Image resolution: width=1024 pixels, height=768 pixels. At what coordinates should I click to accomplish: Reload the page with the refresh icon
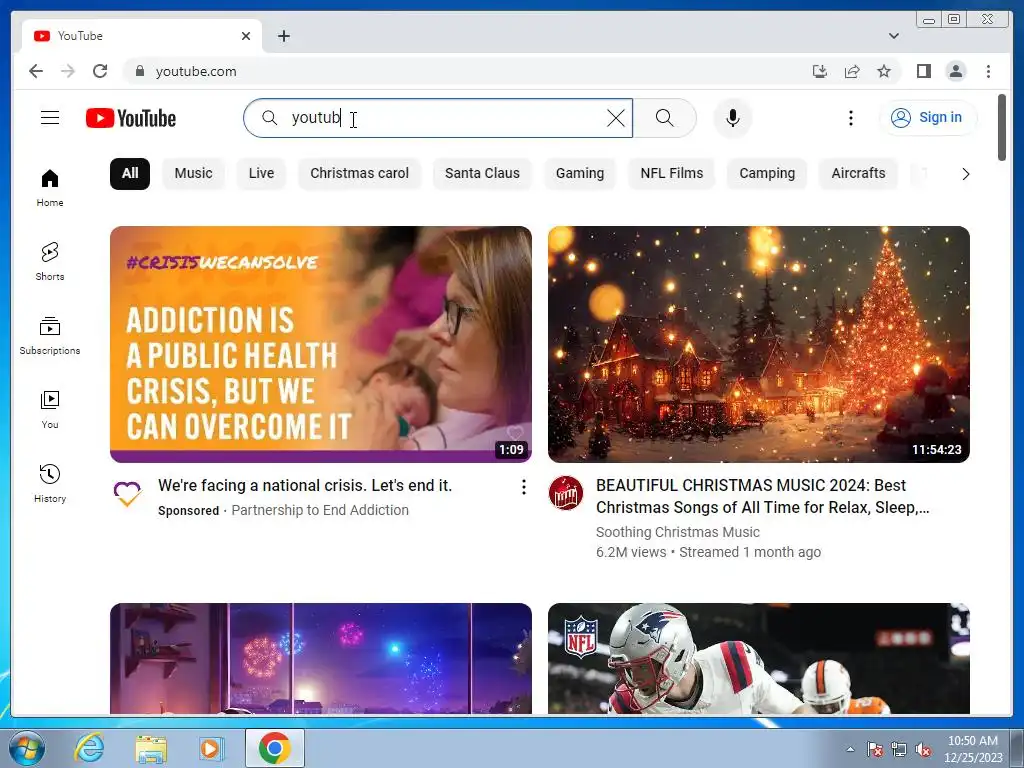[100, 71]
